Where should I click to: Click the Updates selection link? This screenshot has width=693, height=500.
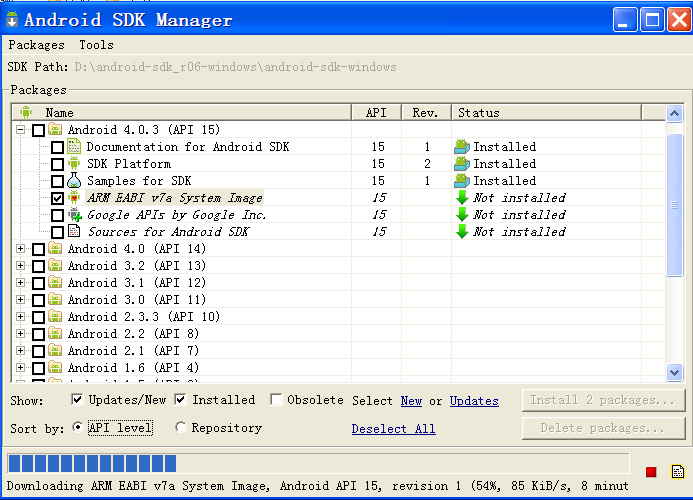pyautogui.click(x=473, y=401)
